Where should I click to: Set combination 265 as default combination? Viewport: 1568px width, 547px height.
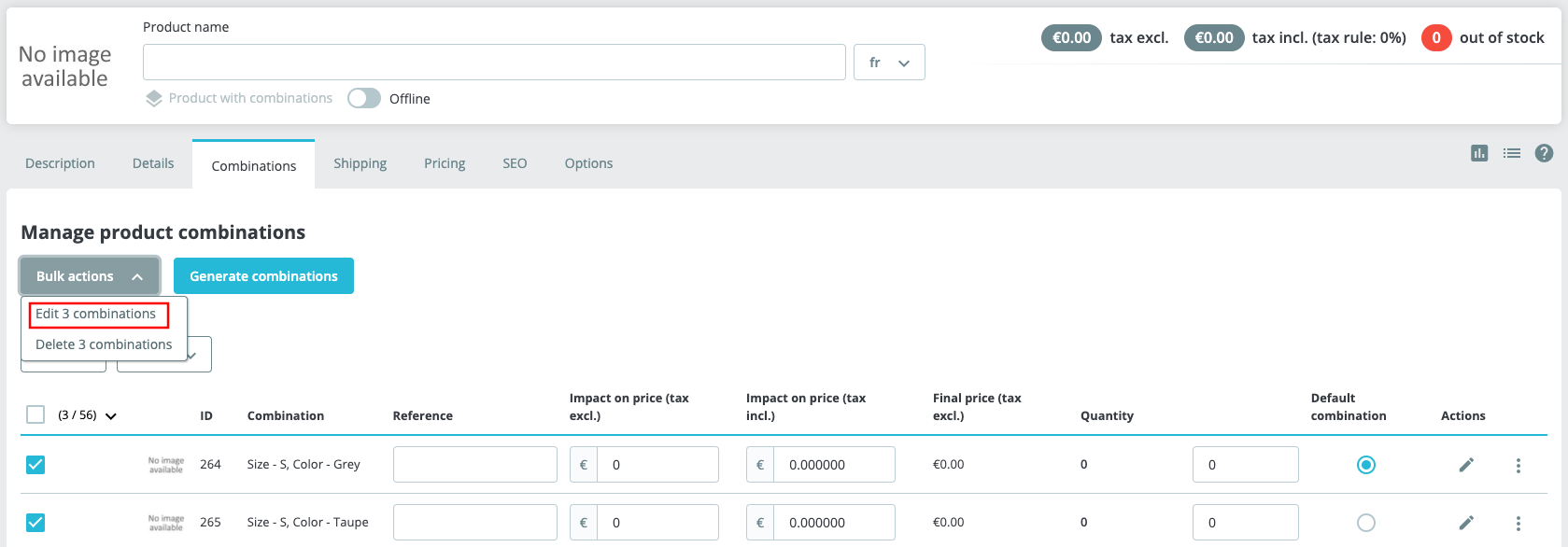point(1366,523)
